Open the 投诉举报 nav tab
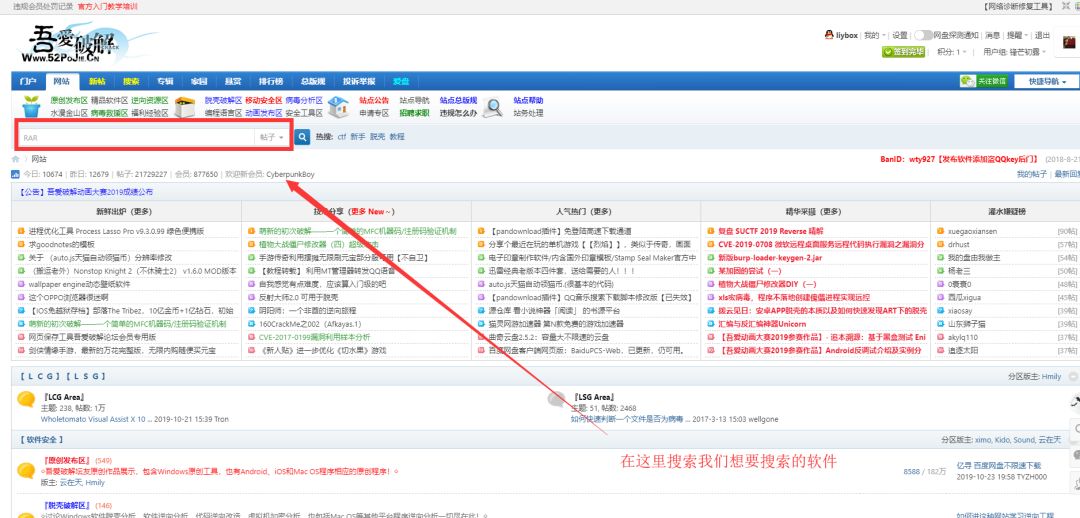This screenshot has width=1080, height=518. 359,81
